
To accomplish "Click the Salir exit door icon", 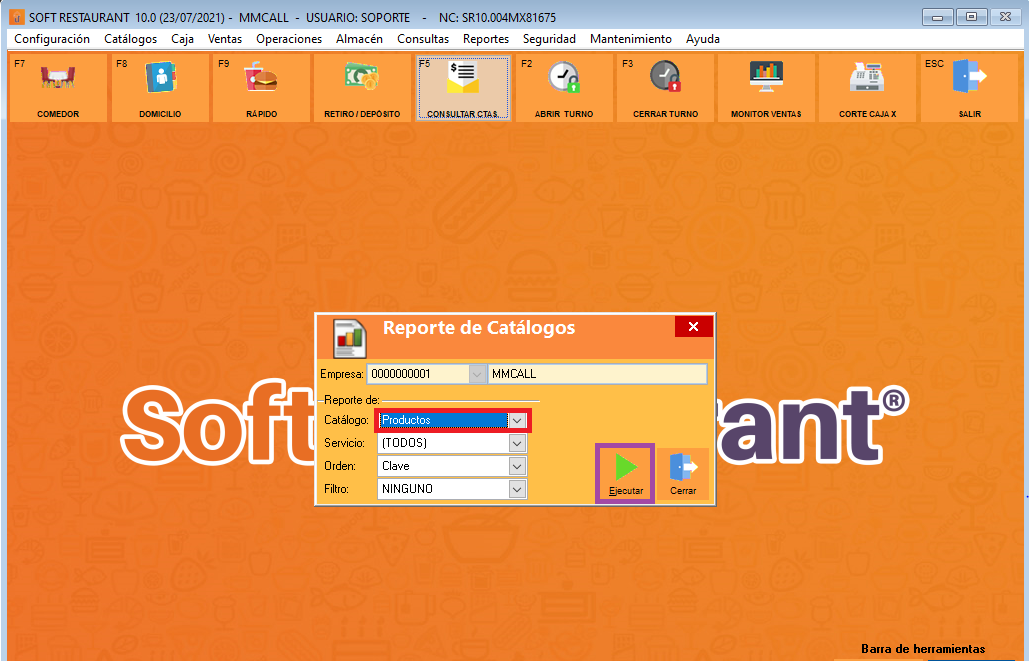I will tap(968, 80).
